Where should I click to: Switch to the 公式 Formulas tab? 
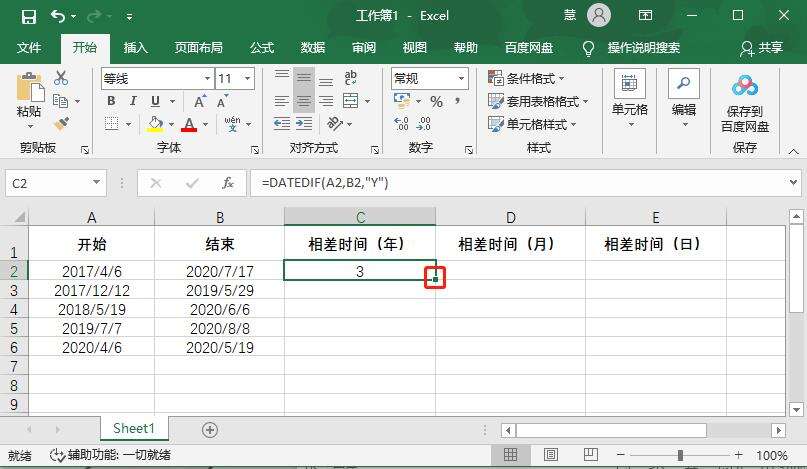click(262, 48)
